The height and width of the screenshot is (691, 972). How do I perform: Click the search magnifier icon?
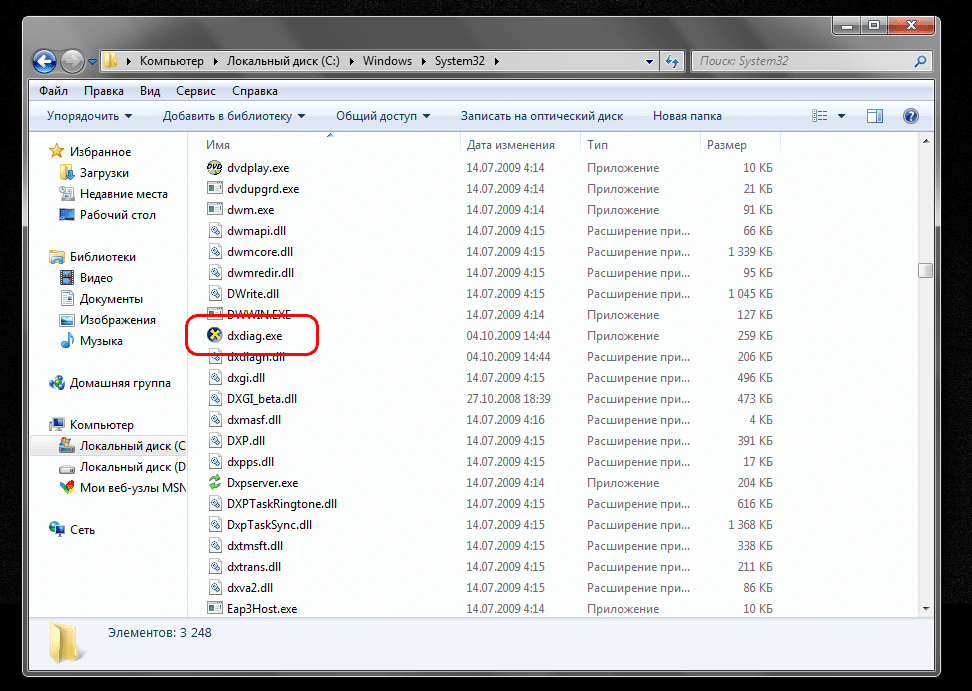[921, 61]
